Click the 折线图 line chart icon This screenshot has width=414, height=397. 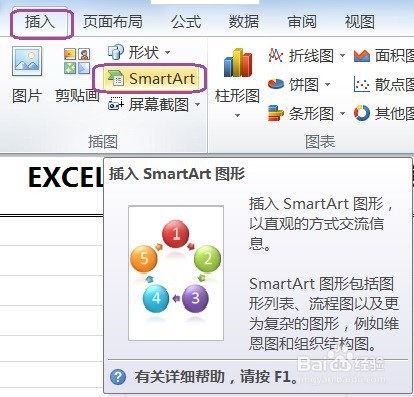point(276,55)
